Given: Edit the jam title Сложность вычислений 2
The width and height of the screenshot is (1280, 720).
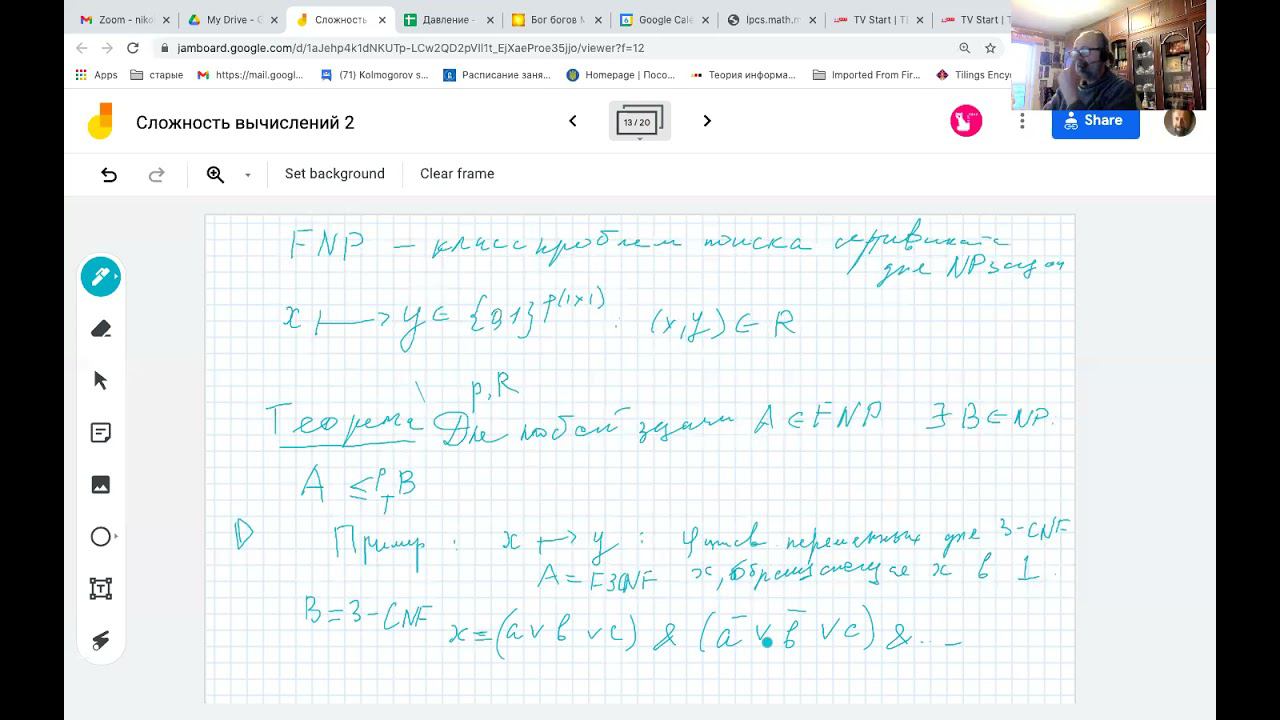Looking at the screenshot, I should tap(245, 123).
